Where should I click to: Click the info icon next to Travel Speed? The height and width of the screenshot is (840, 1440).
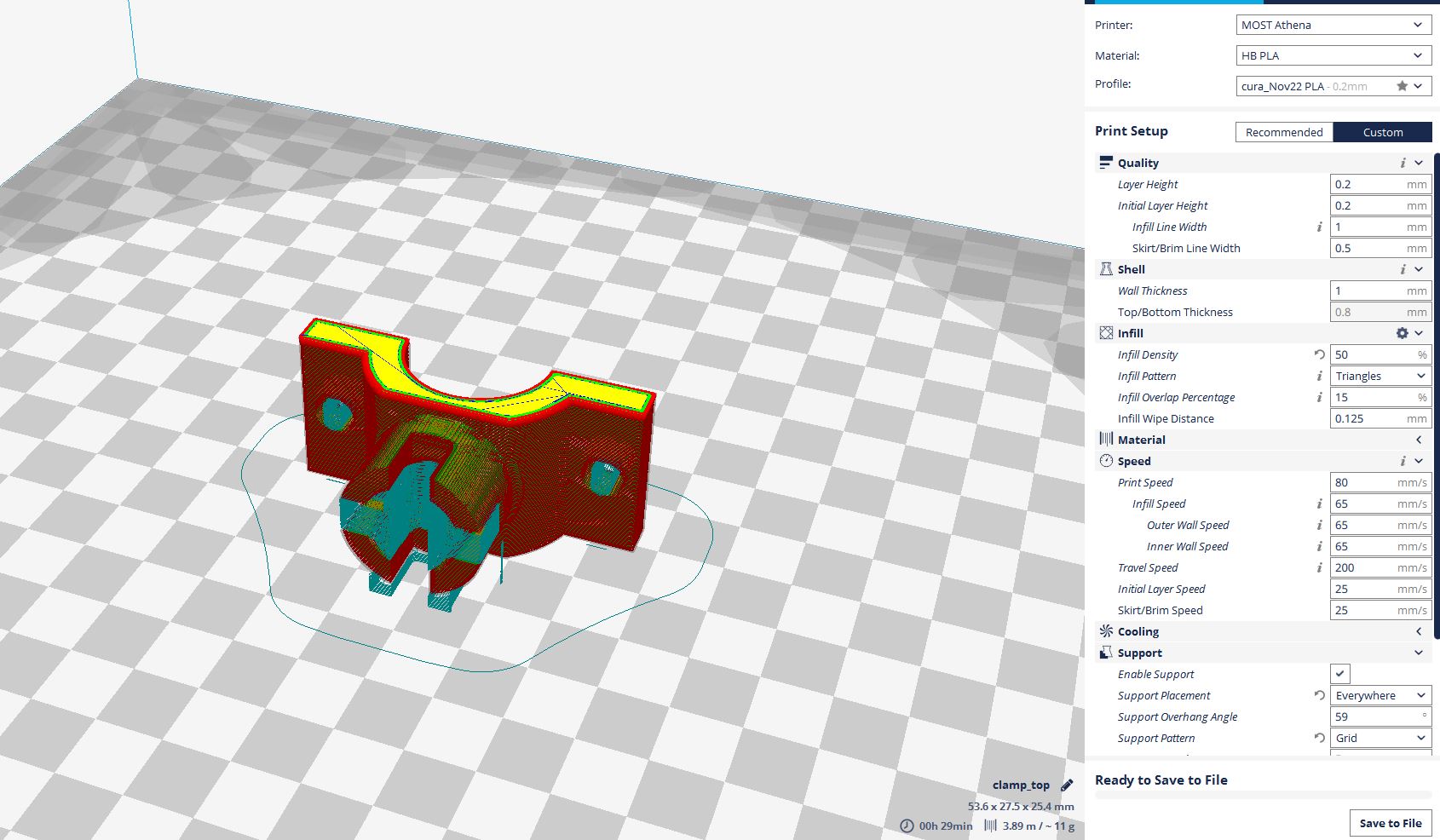[1319, 567]
